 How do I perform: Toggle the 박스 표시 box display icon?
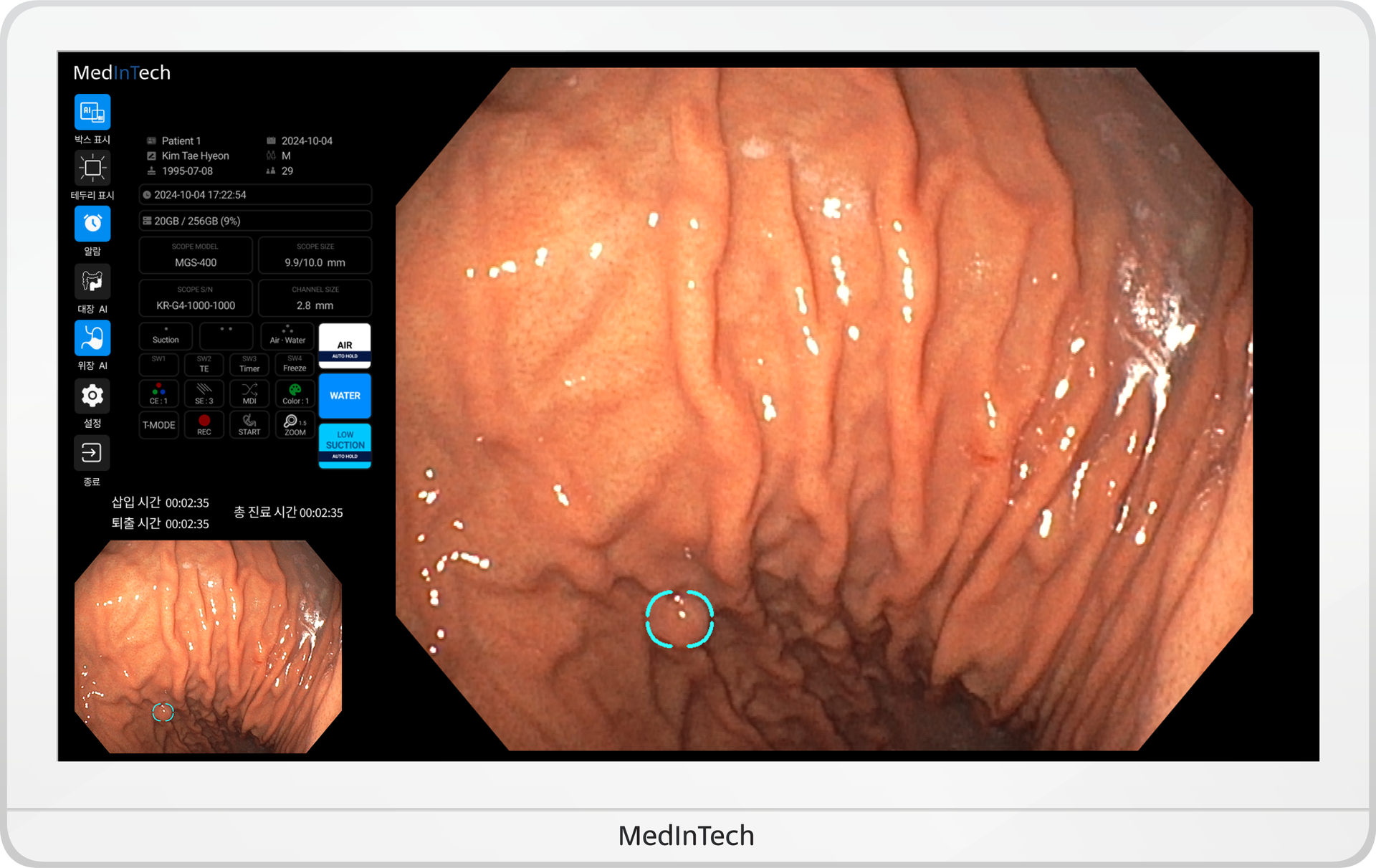click(x=92, y=113)
